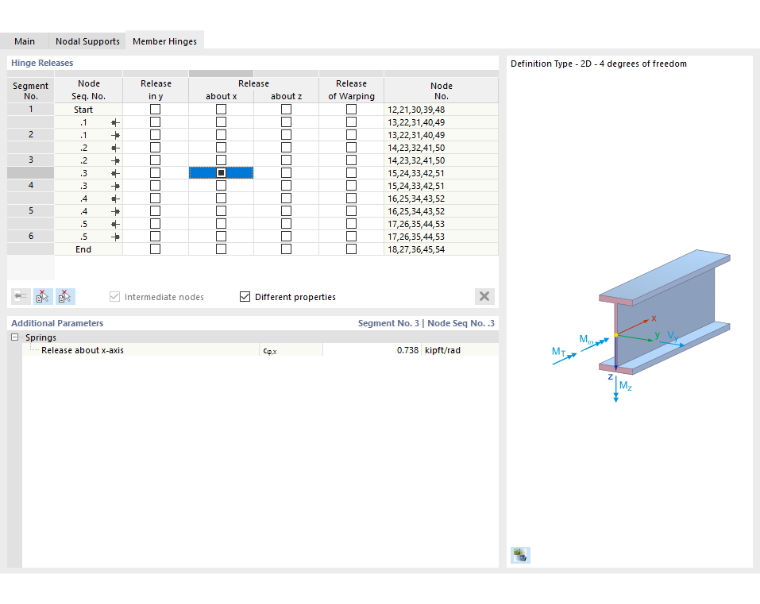This screenshot has width=760, height=604.
Task: Click the about z column header
Action: 286,96
